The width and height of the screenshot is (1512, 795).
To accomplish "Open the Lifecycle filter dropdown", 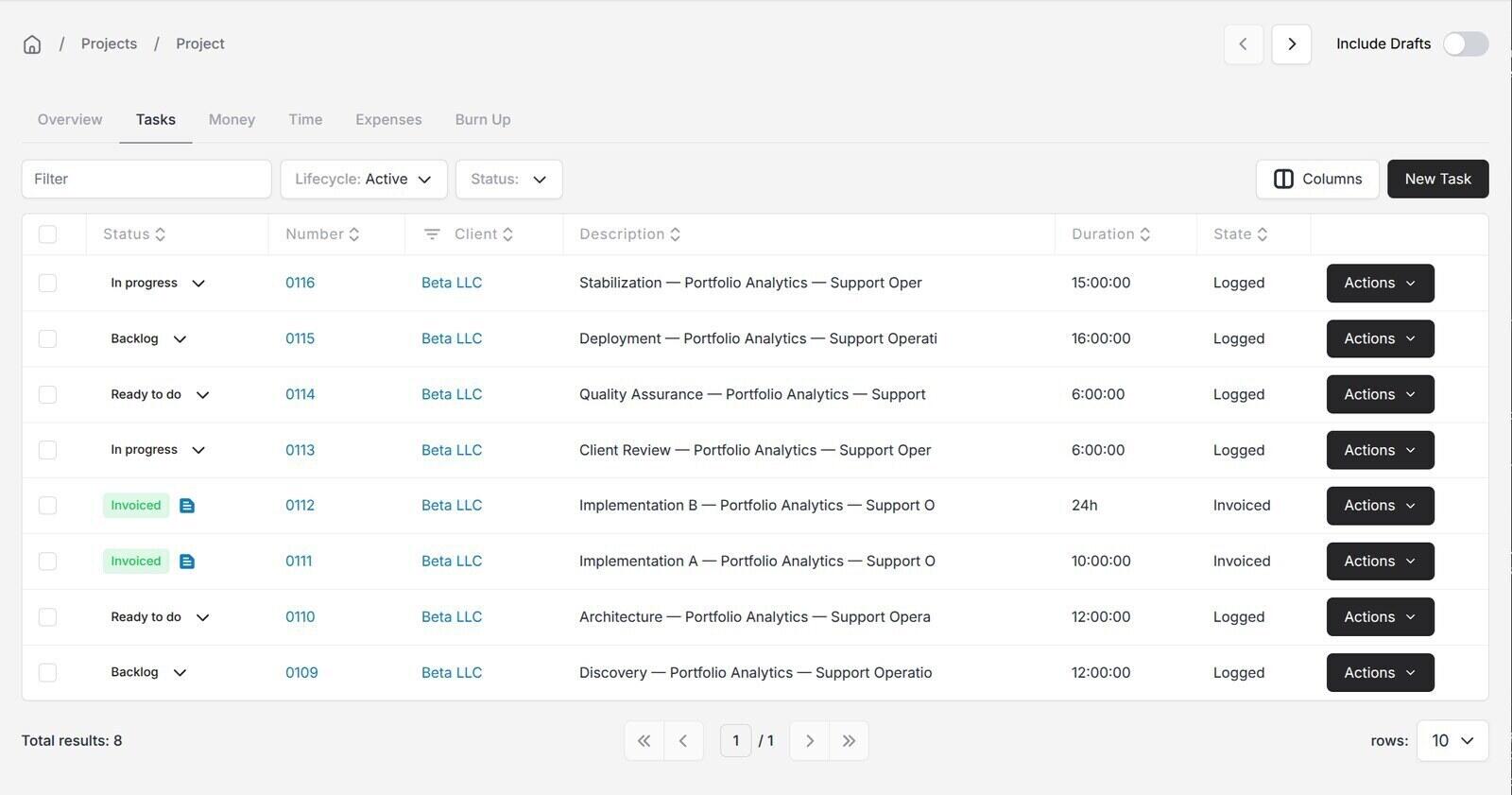I will tap(364, 180).
